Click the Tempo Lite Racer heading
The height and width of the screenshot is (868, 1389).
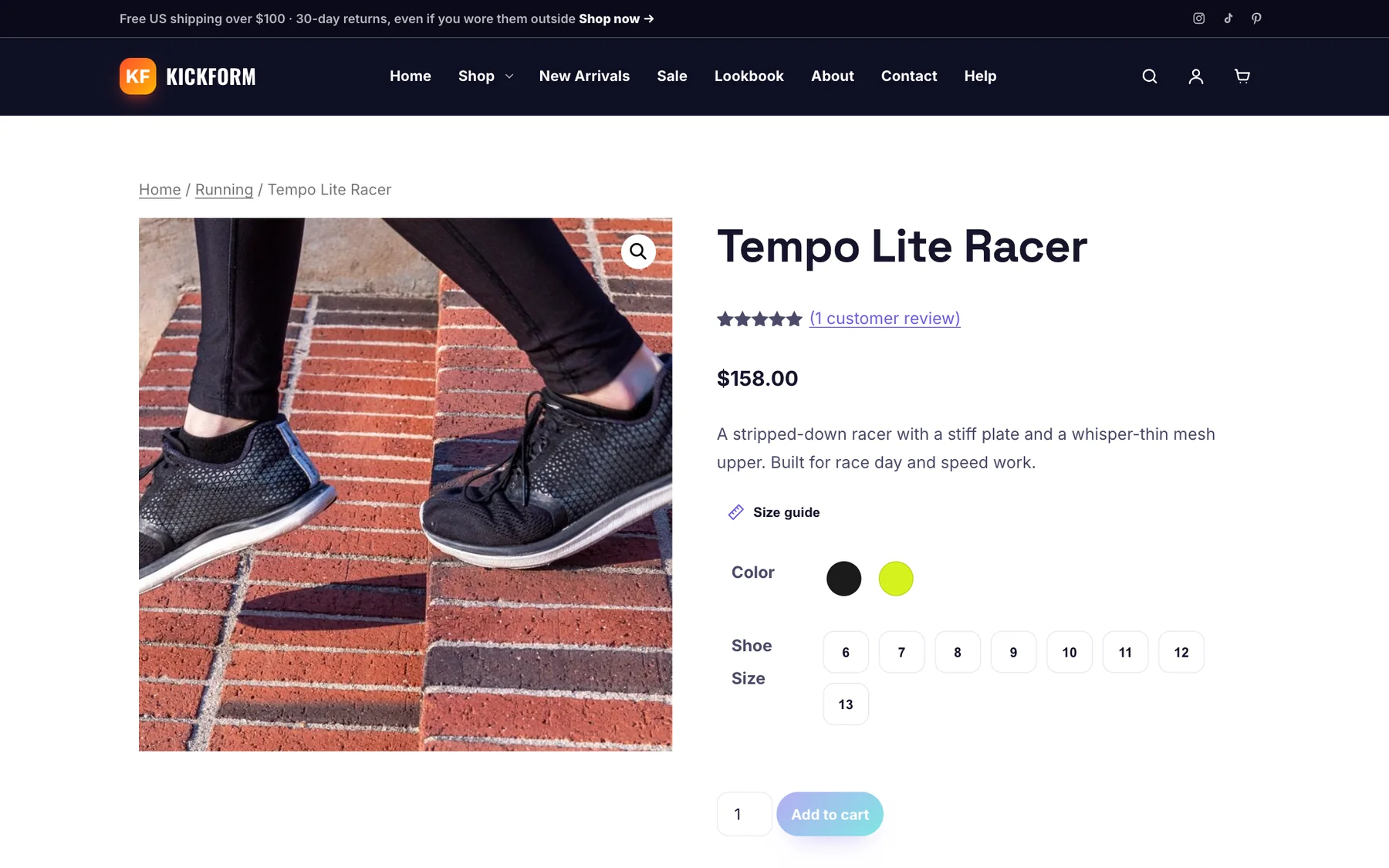(901, 247)
